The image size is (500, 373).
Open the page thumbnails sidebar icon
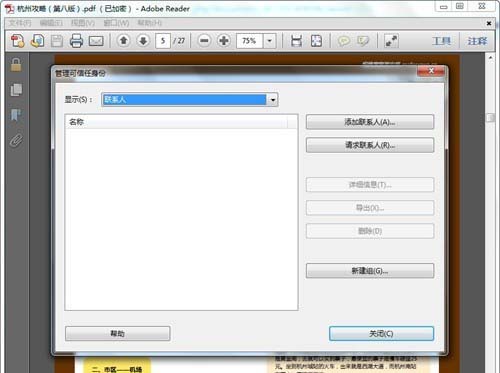[16, 90]
